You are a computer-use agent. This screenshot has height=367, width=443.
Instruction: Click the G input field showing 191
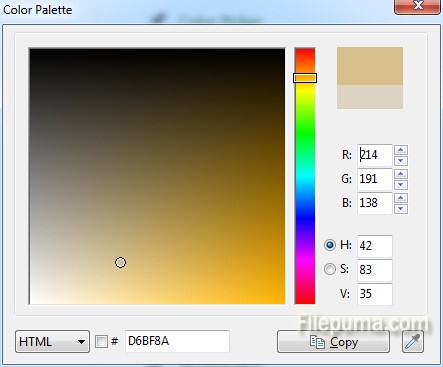click(x=375, y=179)
